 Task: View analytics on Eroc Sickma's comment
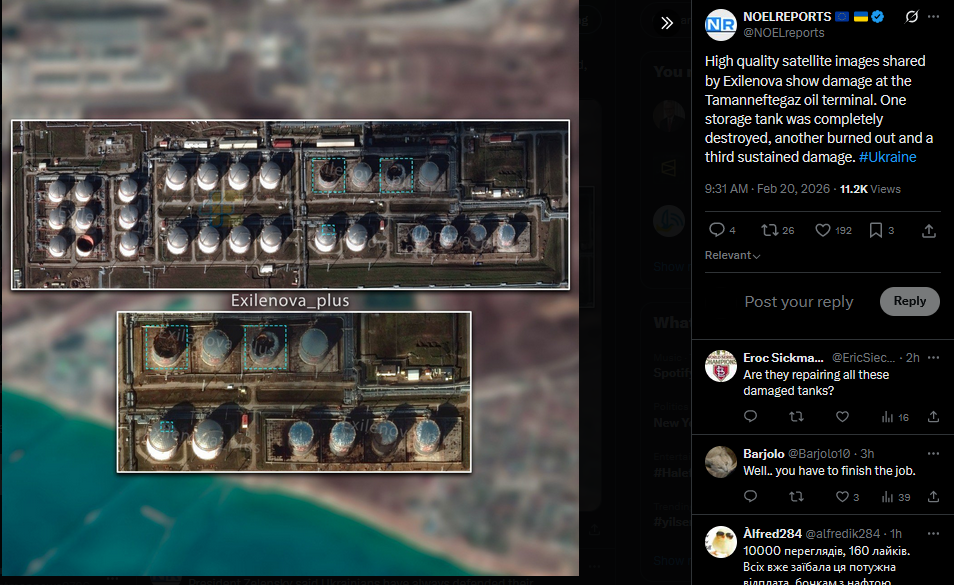894,417
